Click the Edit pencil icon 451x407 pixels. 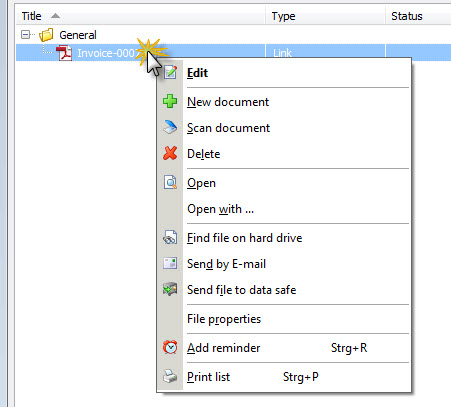[x=170, y=72]
